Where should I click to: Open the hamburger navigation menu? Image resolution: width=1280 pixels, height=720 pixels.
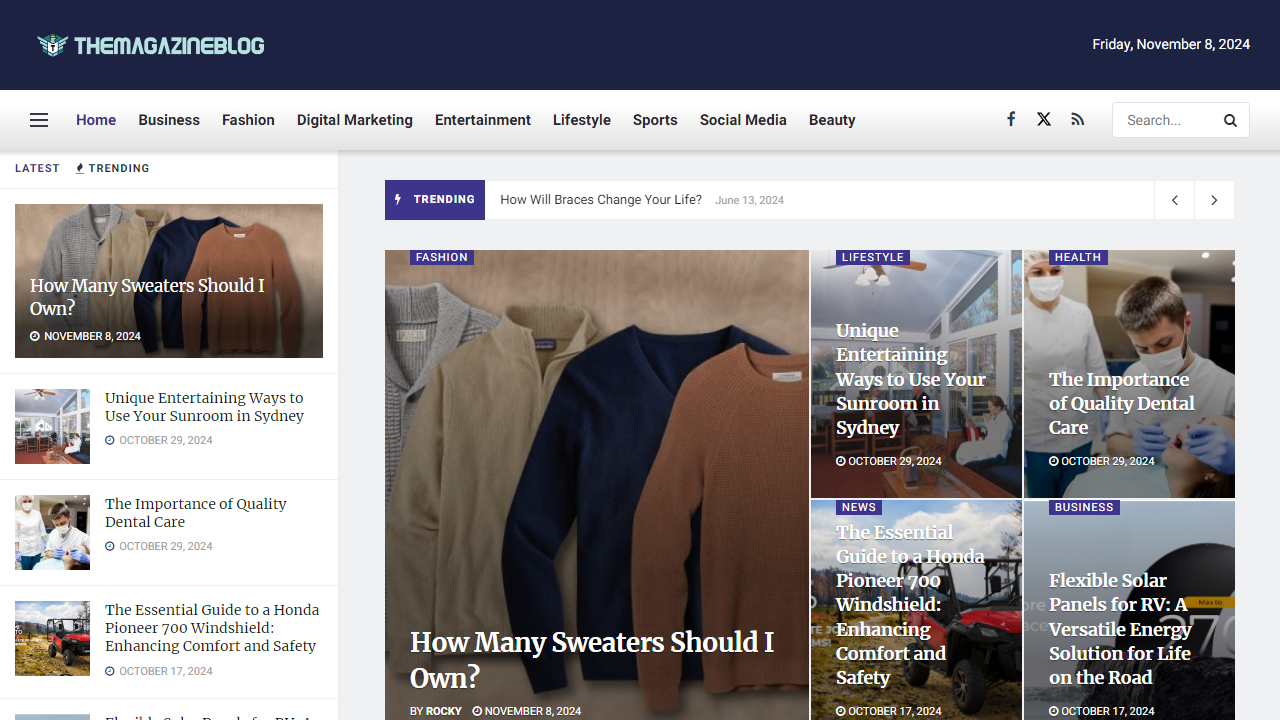coord(38,119)
